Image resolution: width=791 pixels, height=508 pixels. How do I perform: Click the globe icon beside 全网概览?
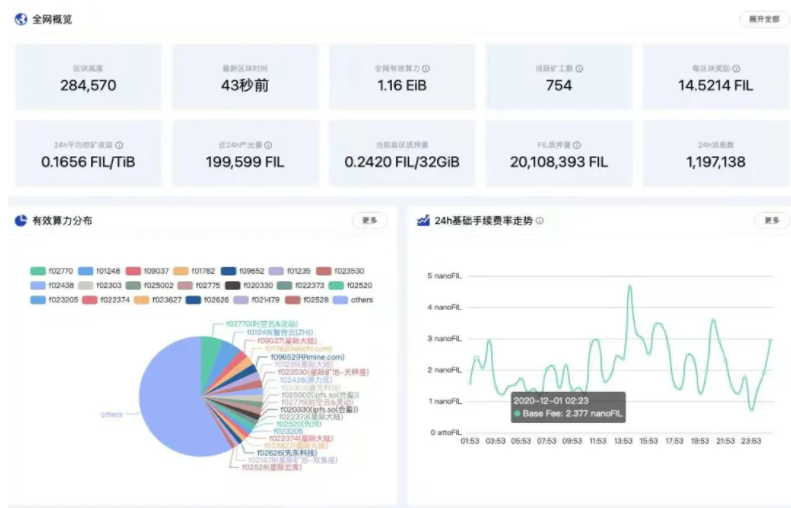coord(21,19)
